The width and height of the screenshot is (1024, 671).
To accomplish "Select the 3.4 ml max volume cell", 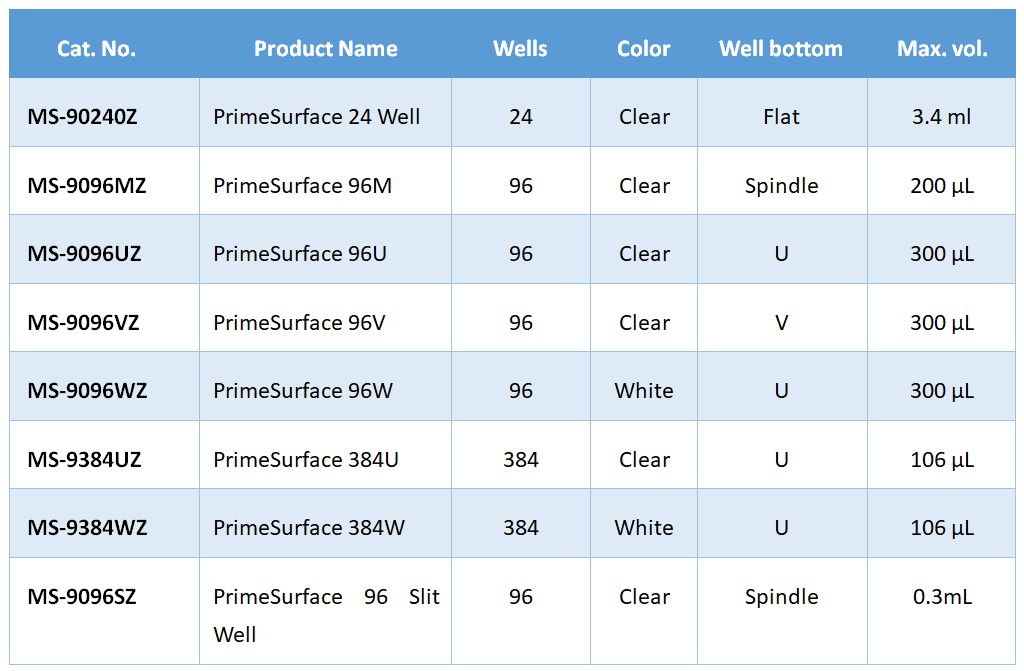I will pyautogui.click(x=942, y=117).
